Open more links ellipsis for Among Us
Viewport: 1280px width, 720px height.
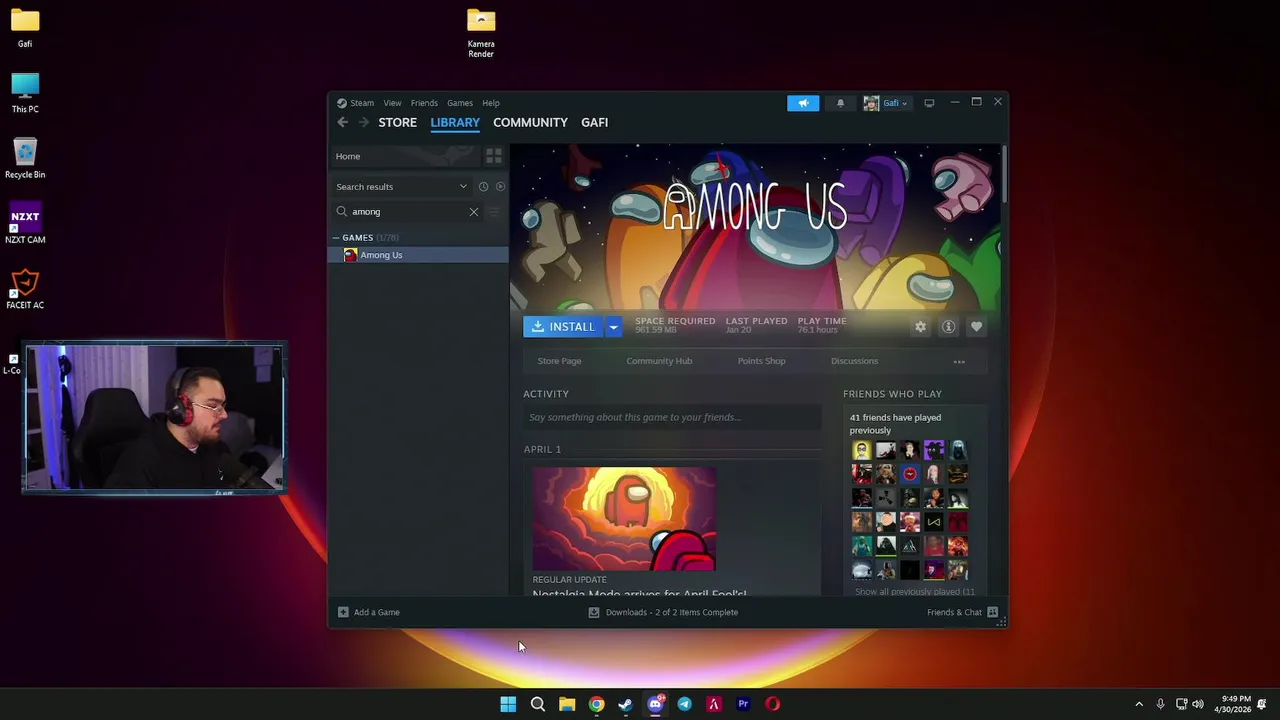(x=959, y=362)
